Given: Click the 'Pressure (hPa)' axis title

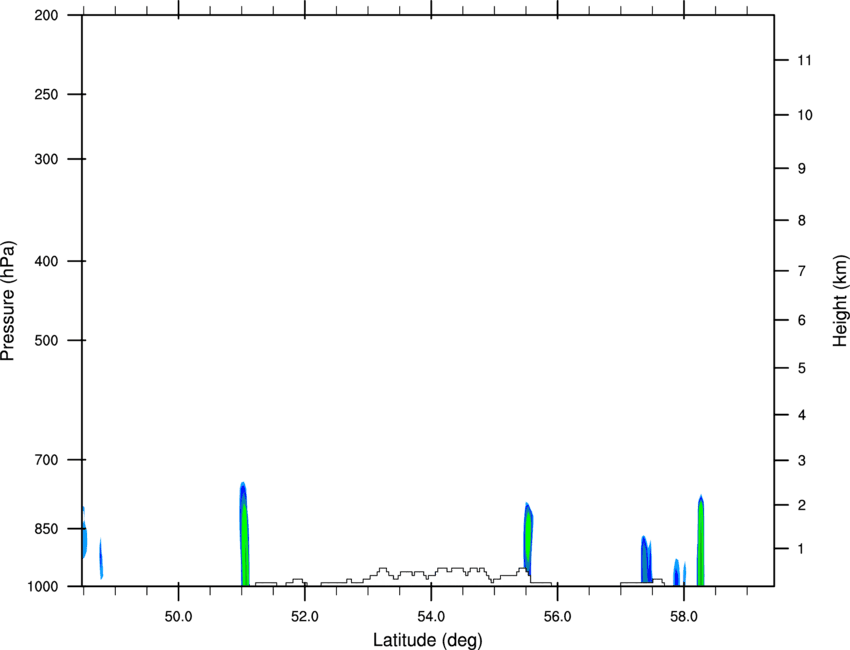Looking at the screenshot, I should [x=8, y=301].
